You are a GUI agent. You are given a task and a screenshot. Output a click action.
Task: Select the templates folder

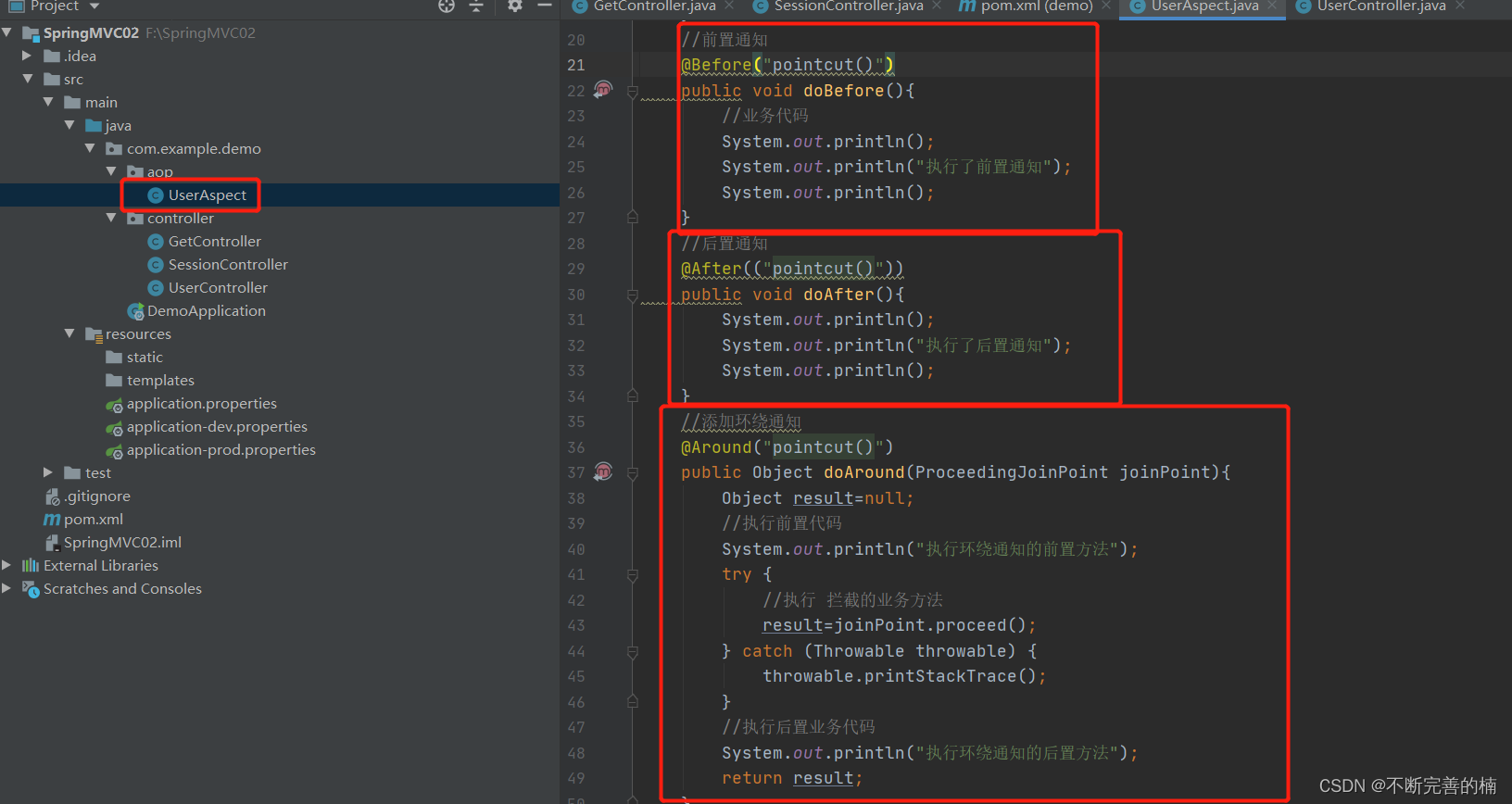tap(160, 380)
